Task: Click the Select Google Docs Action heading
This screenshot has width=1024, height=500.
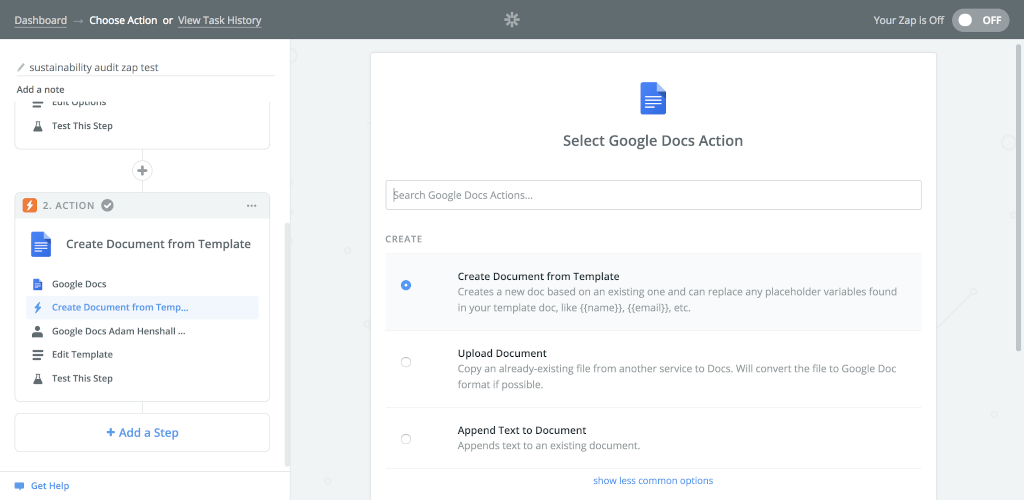Action: click(x=653, y=141)
